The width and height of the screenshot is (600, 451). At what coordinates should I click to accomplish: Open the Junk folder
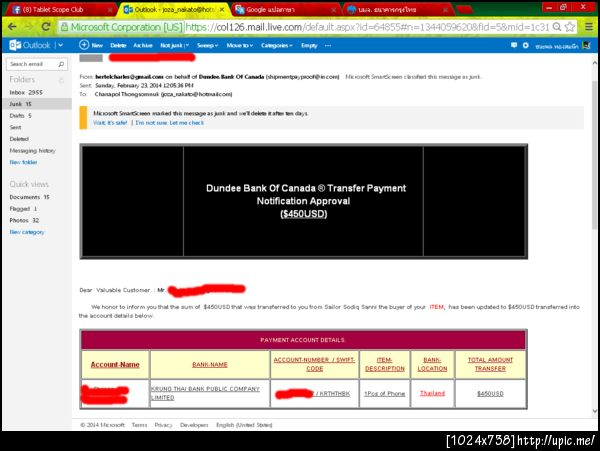[x=37, y=104]
